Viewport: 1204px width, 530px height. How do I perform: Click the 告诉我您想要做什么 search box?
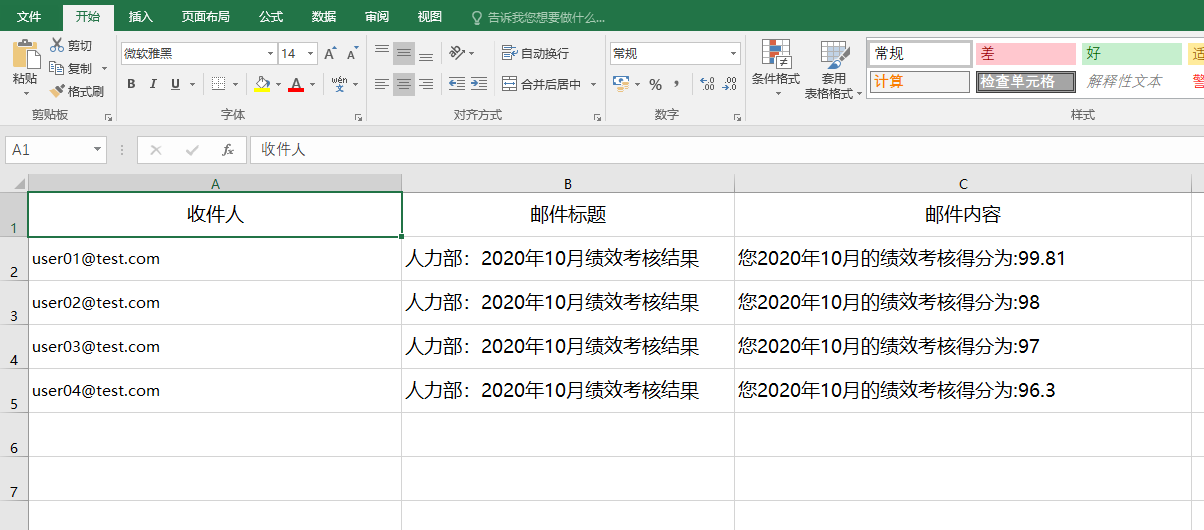pos(539,18)
